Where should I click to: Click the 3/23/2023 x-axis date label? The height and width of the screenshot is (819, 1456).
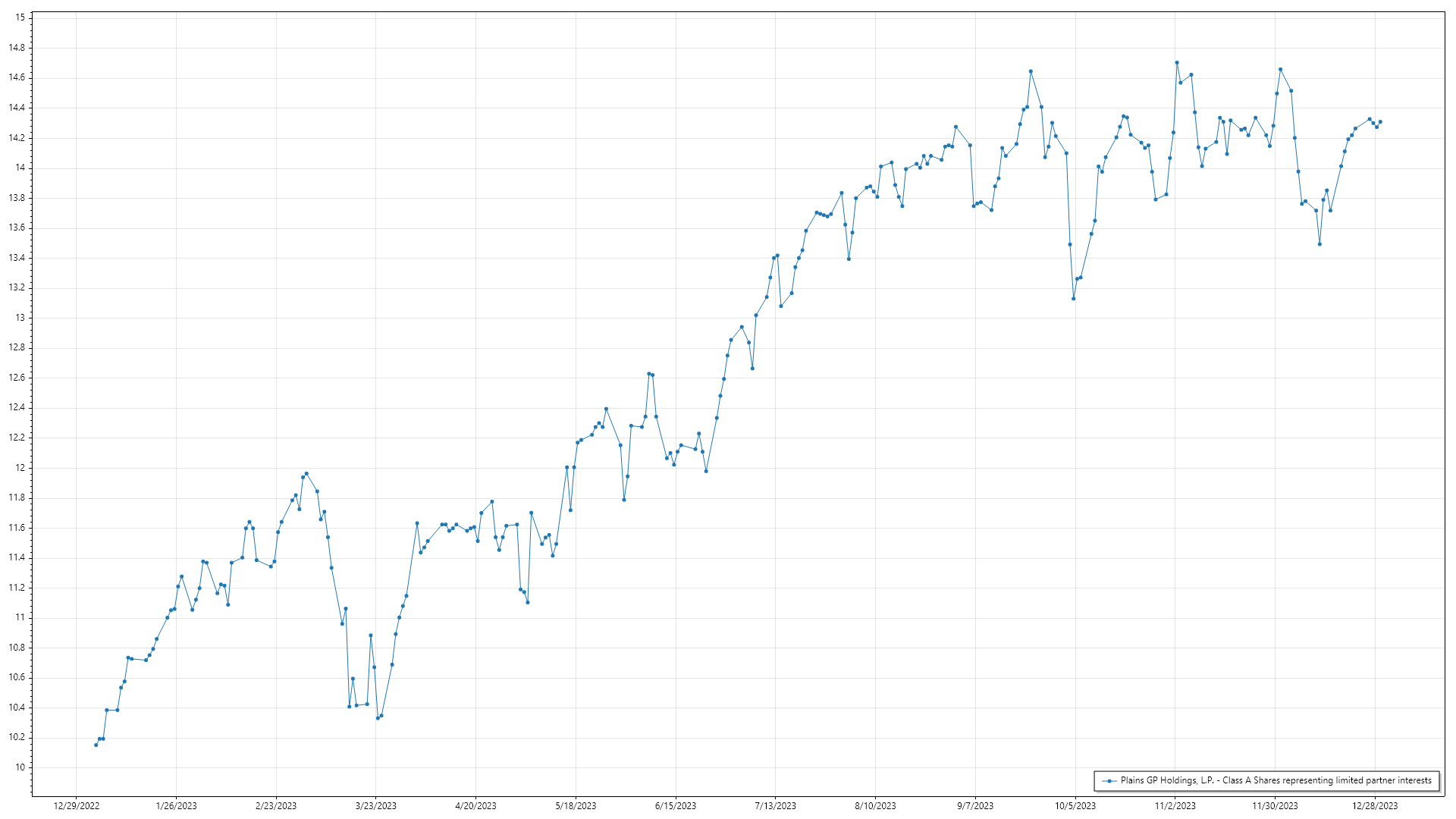point(376,805)
